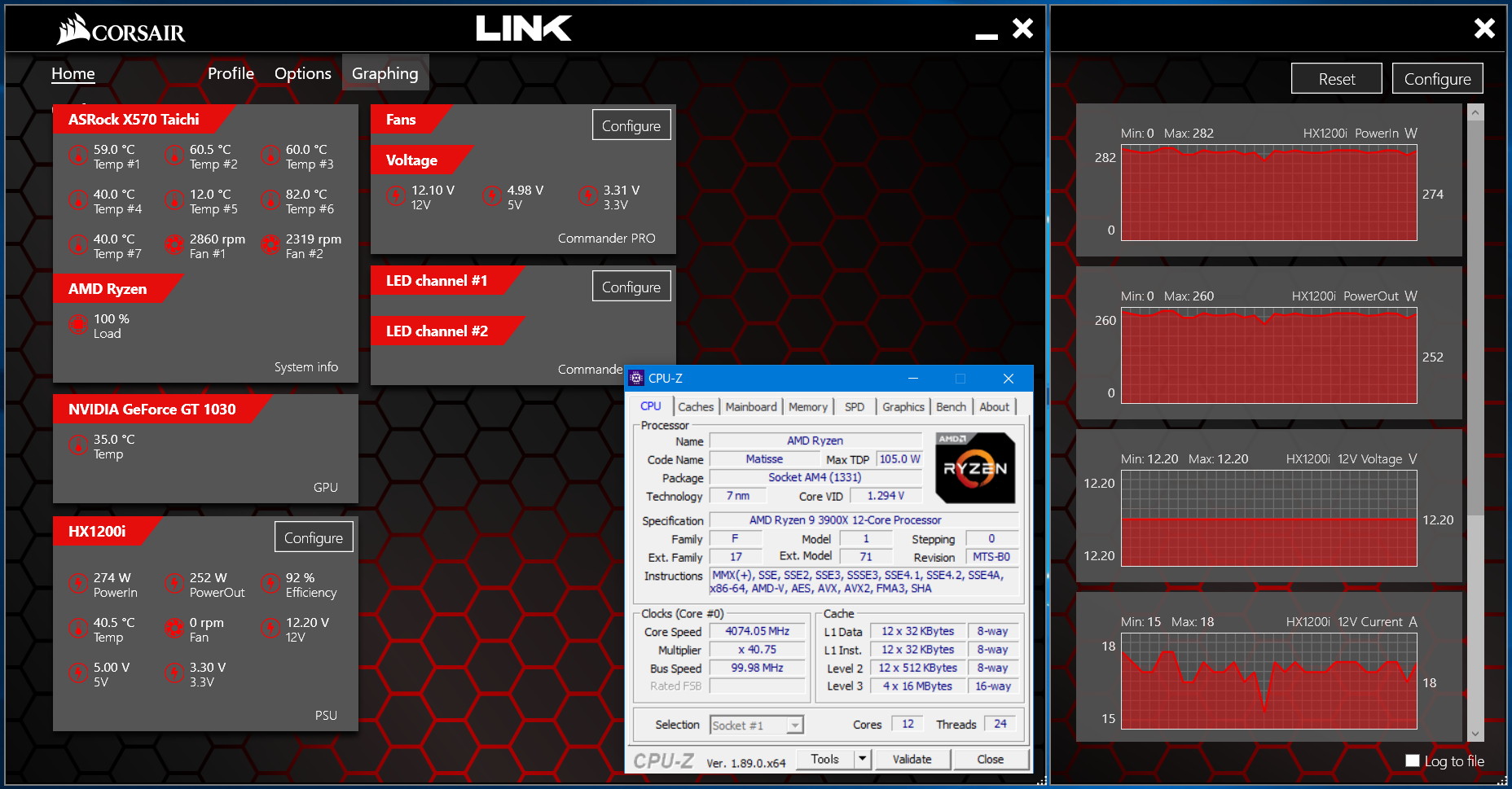Click Reset in the graphing panel
The image size is (1512, 789).
coord(1337,79)
